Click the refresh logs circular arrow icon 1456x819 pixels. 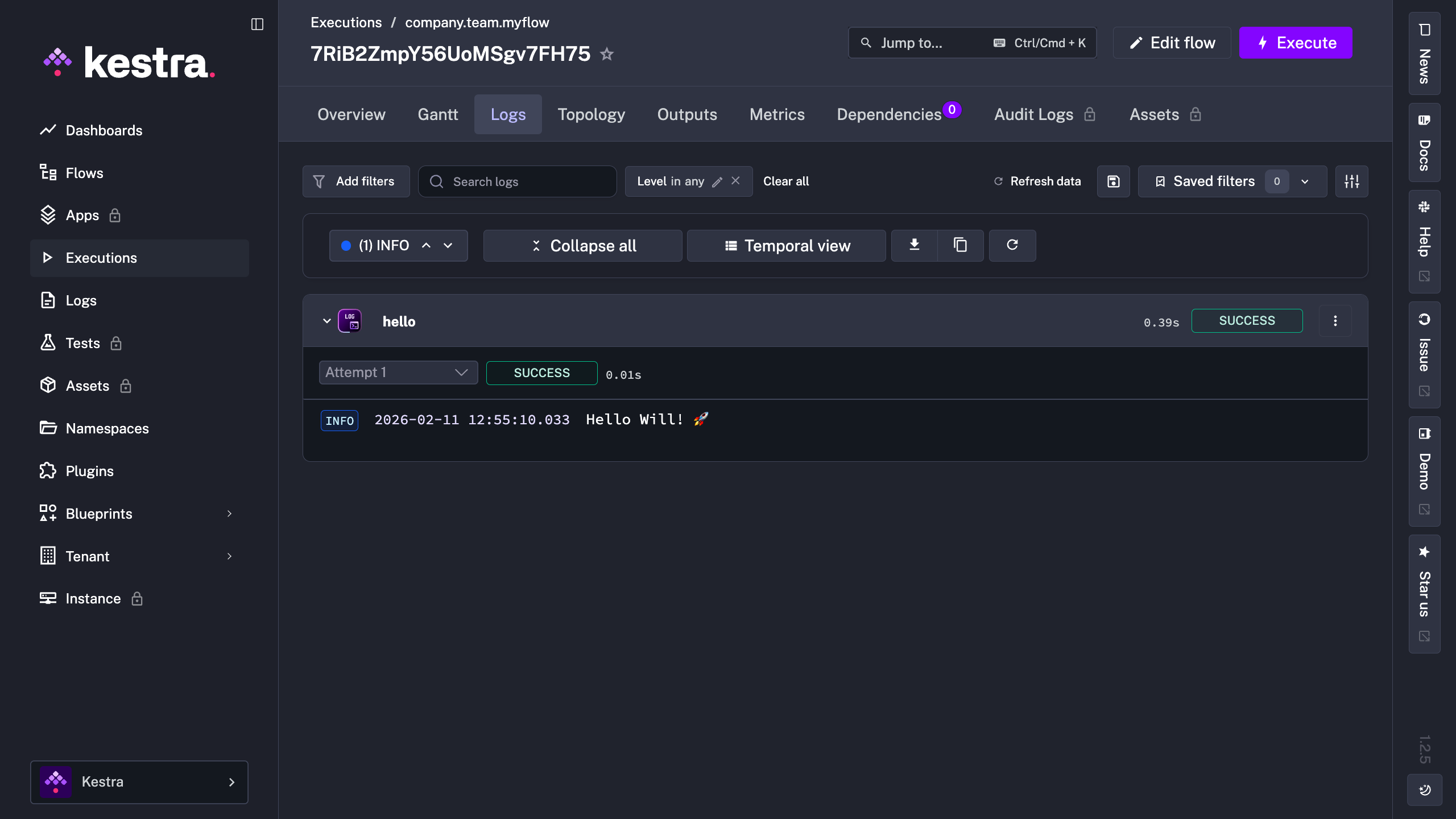tap(1012, 245)
